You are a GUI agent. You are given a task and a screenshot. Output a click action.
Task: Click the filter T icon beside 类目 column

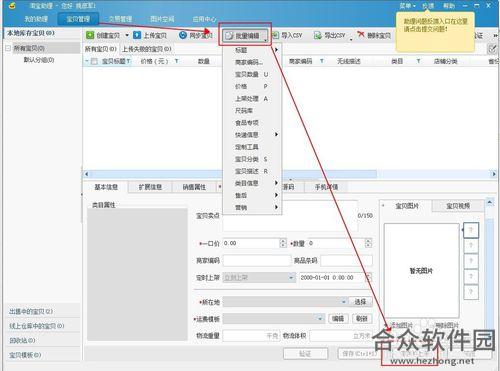click(x=418, y=61)
